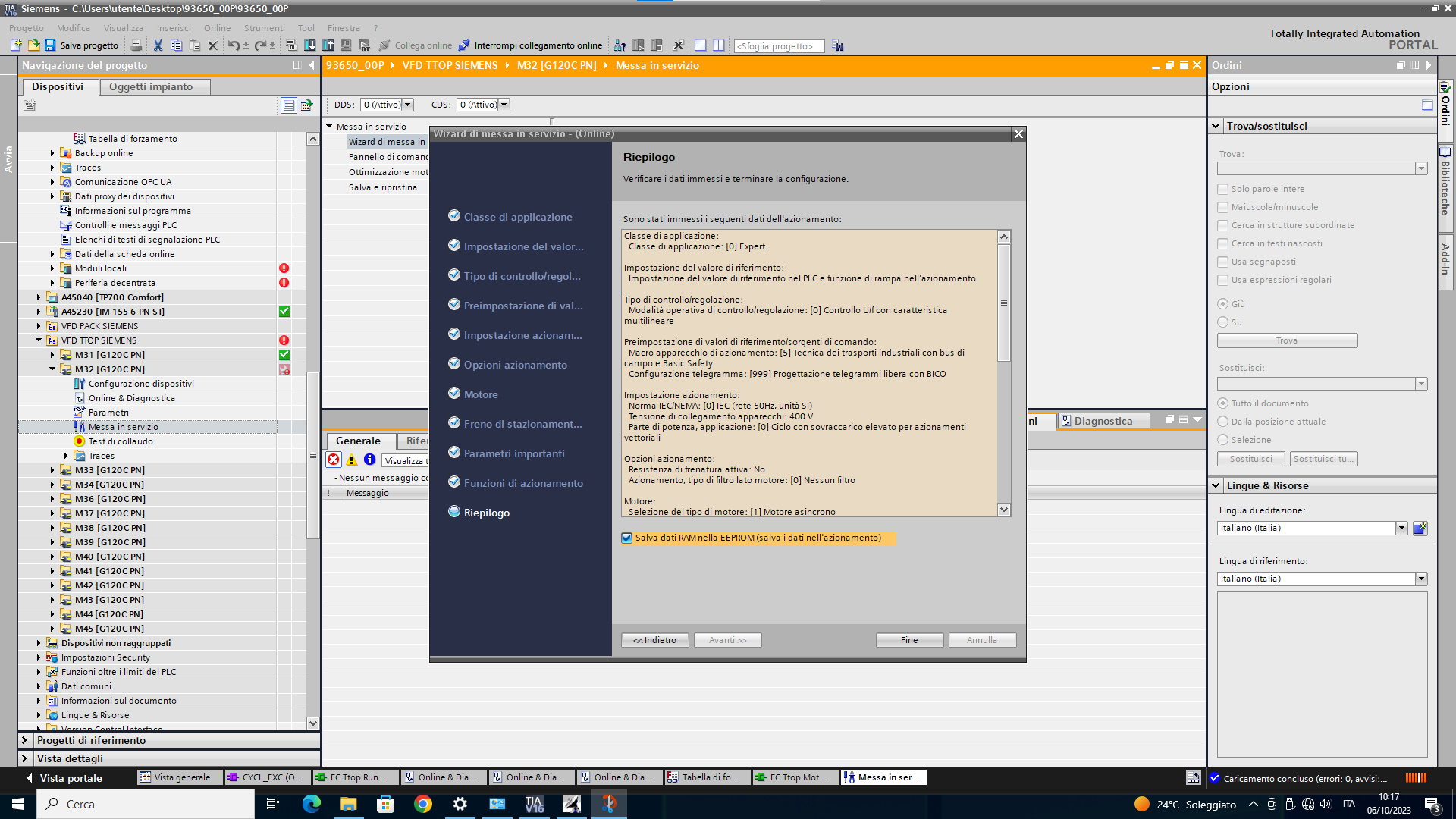Select the Generale tab
Screen dimensions: 1456x819
click(359, 441)
